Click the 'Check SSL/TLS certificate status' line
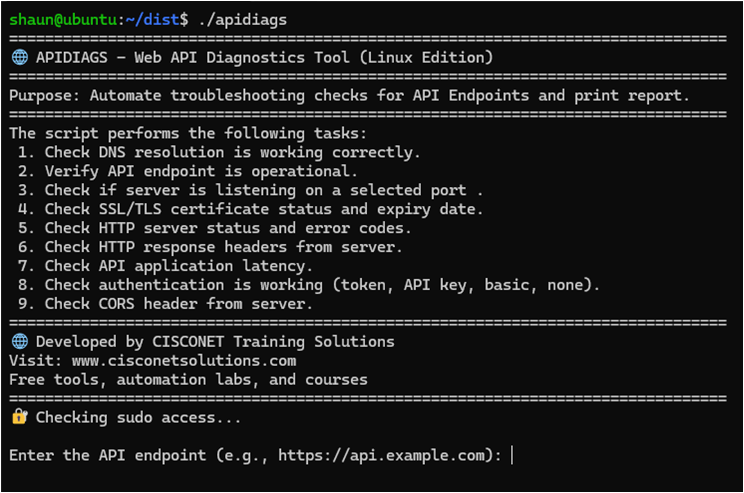 point(264,209)
